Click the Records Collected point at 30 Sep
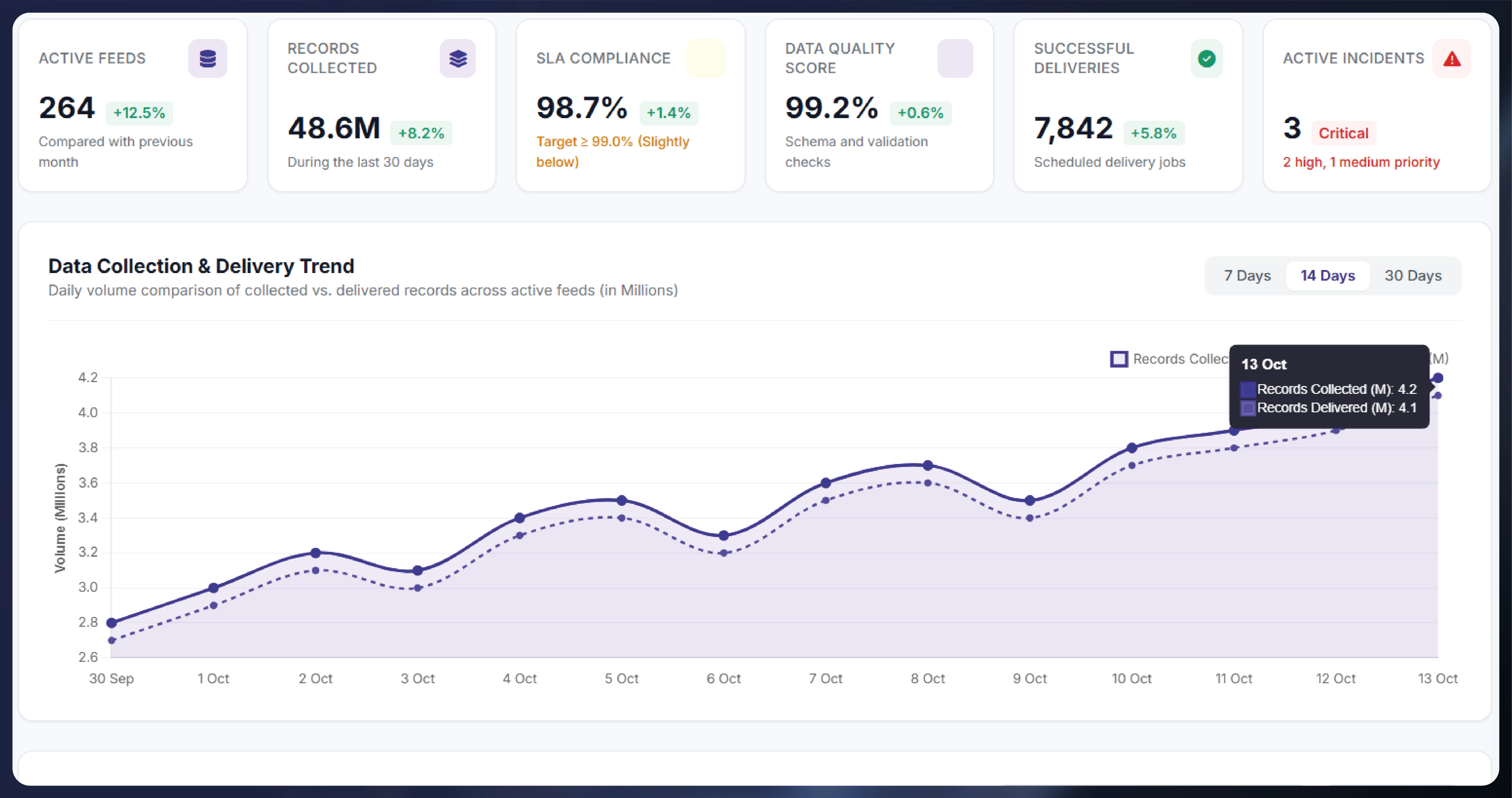1512x798 pixels. coord(111,623)
